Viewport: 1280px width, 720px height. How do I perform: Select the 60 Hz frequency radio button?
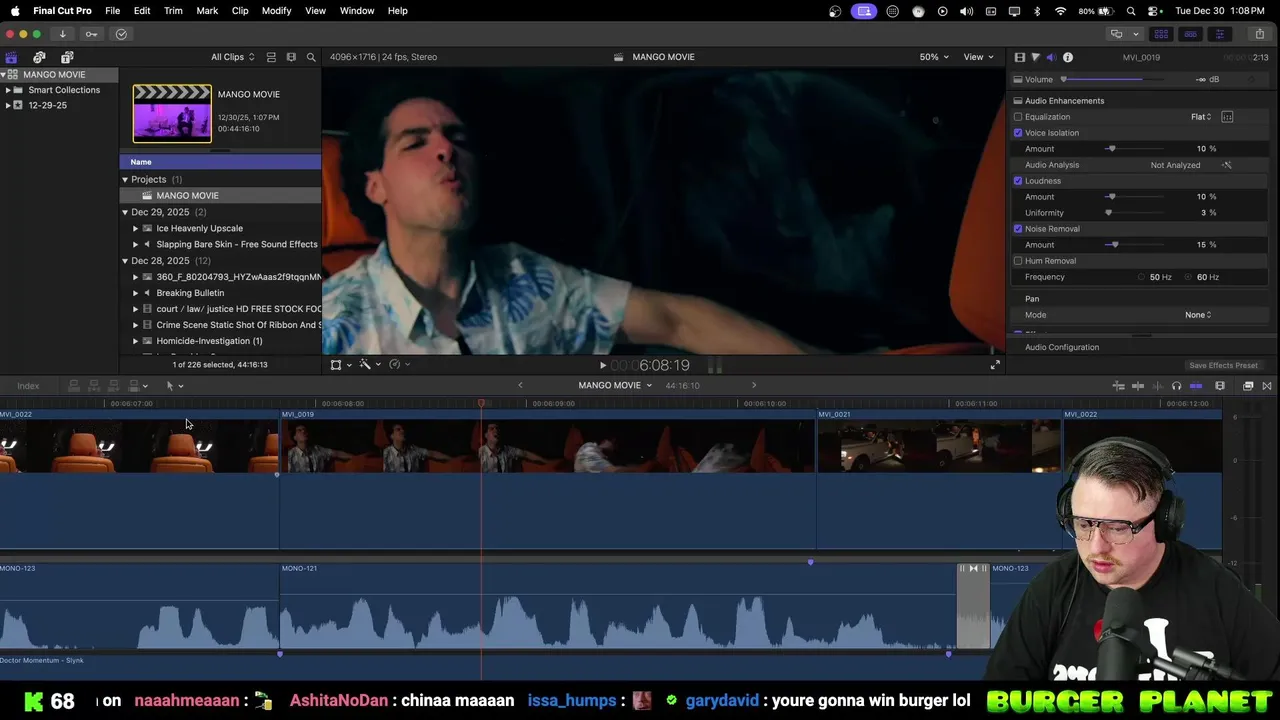point(1189,277)
